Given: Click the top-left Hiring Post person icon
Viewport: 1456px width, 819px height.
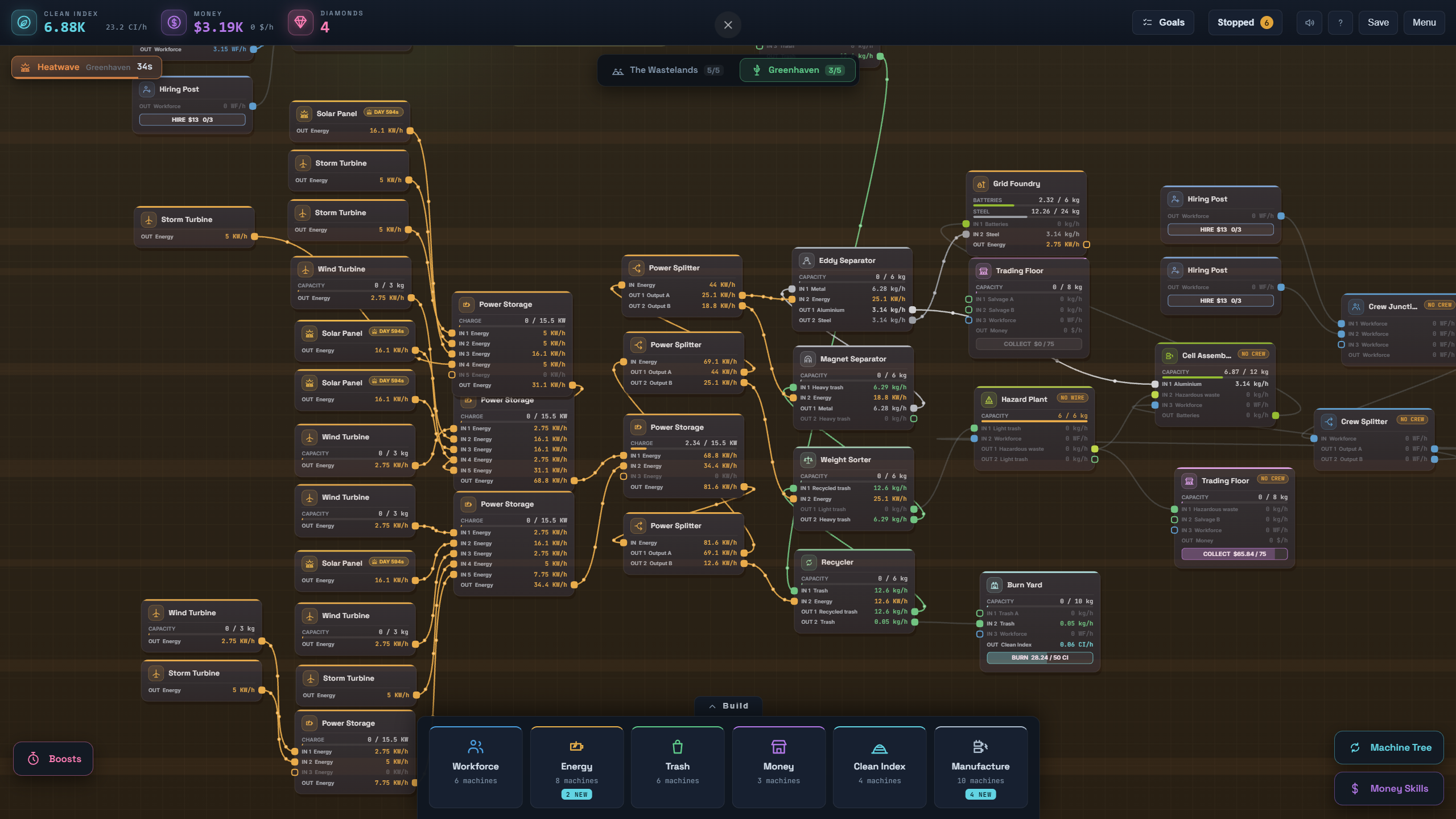Looking at the screenshot, I should 147,89.
